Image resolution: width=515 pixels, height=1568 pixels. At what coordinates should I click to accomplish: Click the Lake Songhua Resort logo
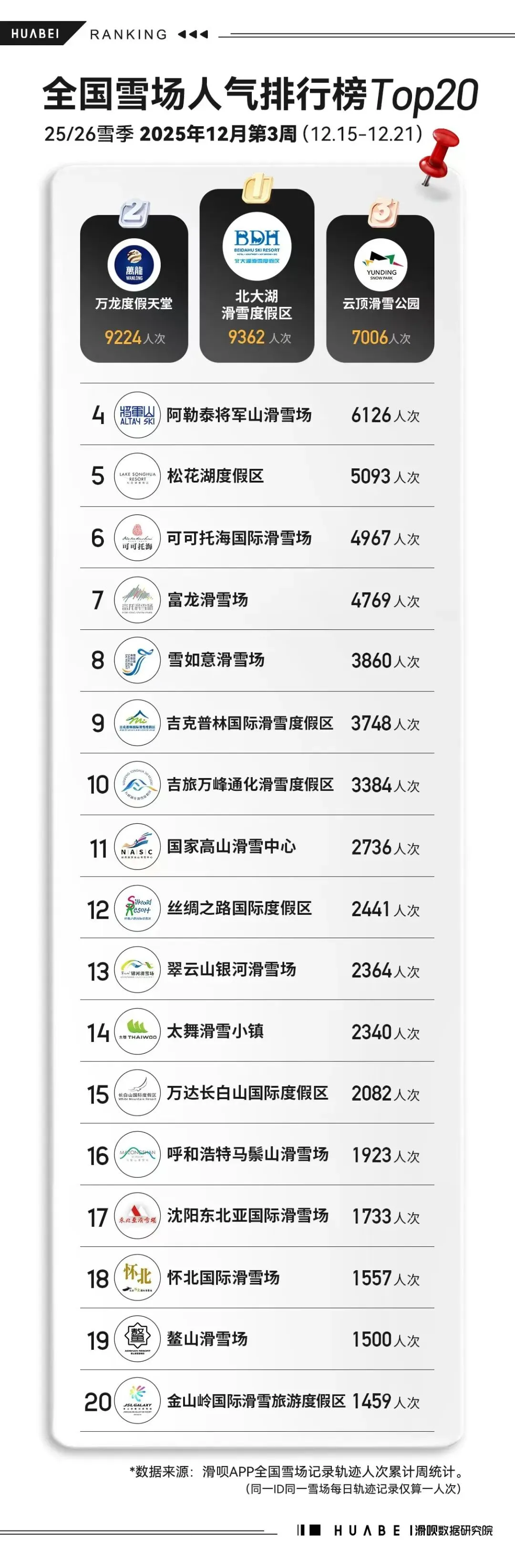point(137,476)
